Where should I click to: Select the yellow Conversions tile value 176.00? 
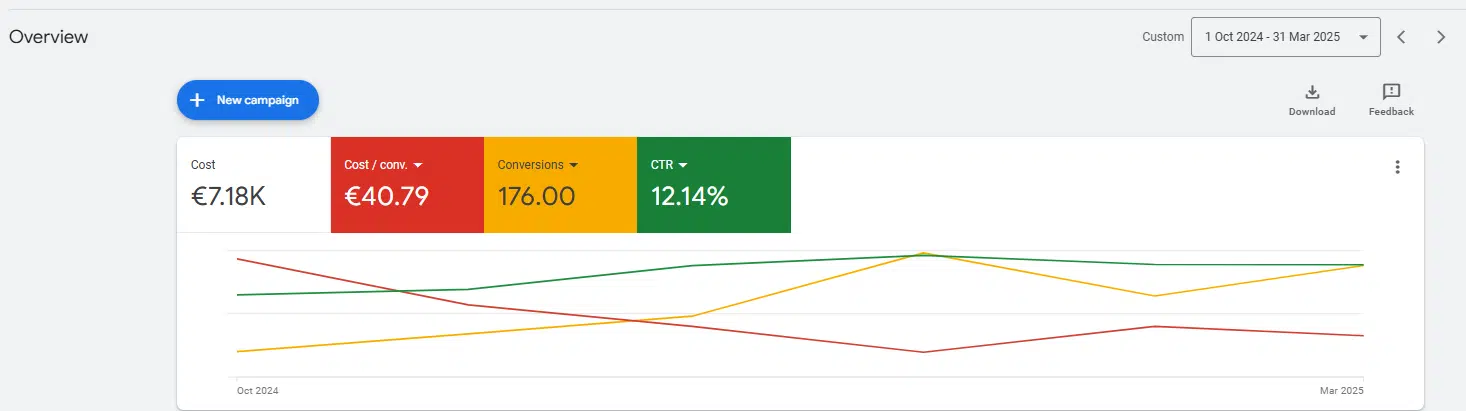[536, 196]
